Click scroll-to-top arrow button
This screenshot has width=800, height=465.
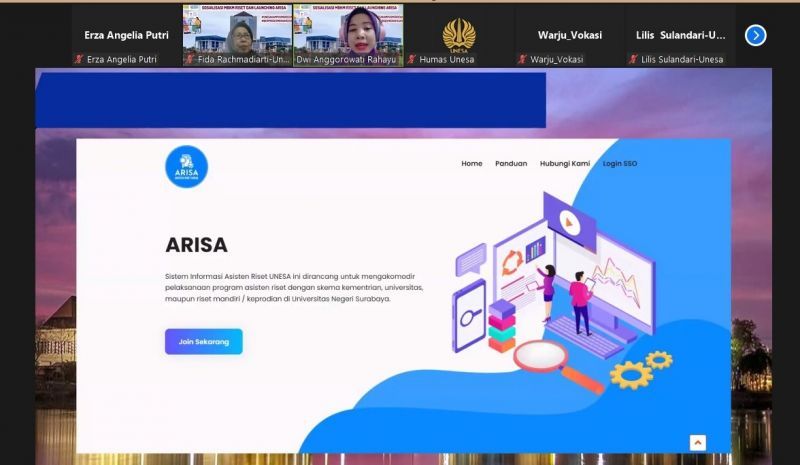pyautogui.click(x=697, y=443)
